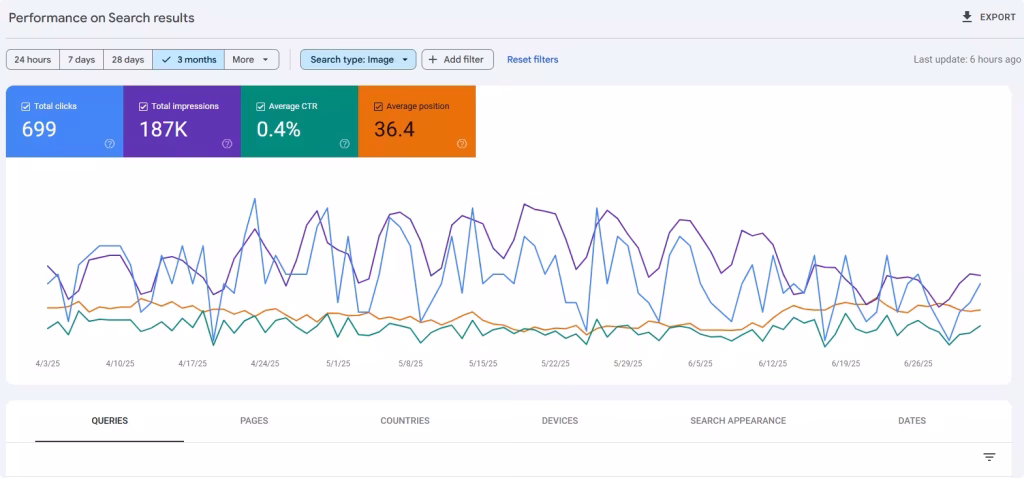Switch to the Pages tab
This screenshot has height=478, width=1024.
[254, 421]
